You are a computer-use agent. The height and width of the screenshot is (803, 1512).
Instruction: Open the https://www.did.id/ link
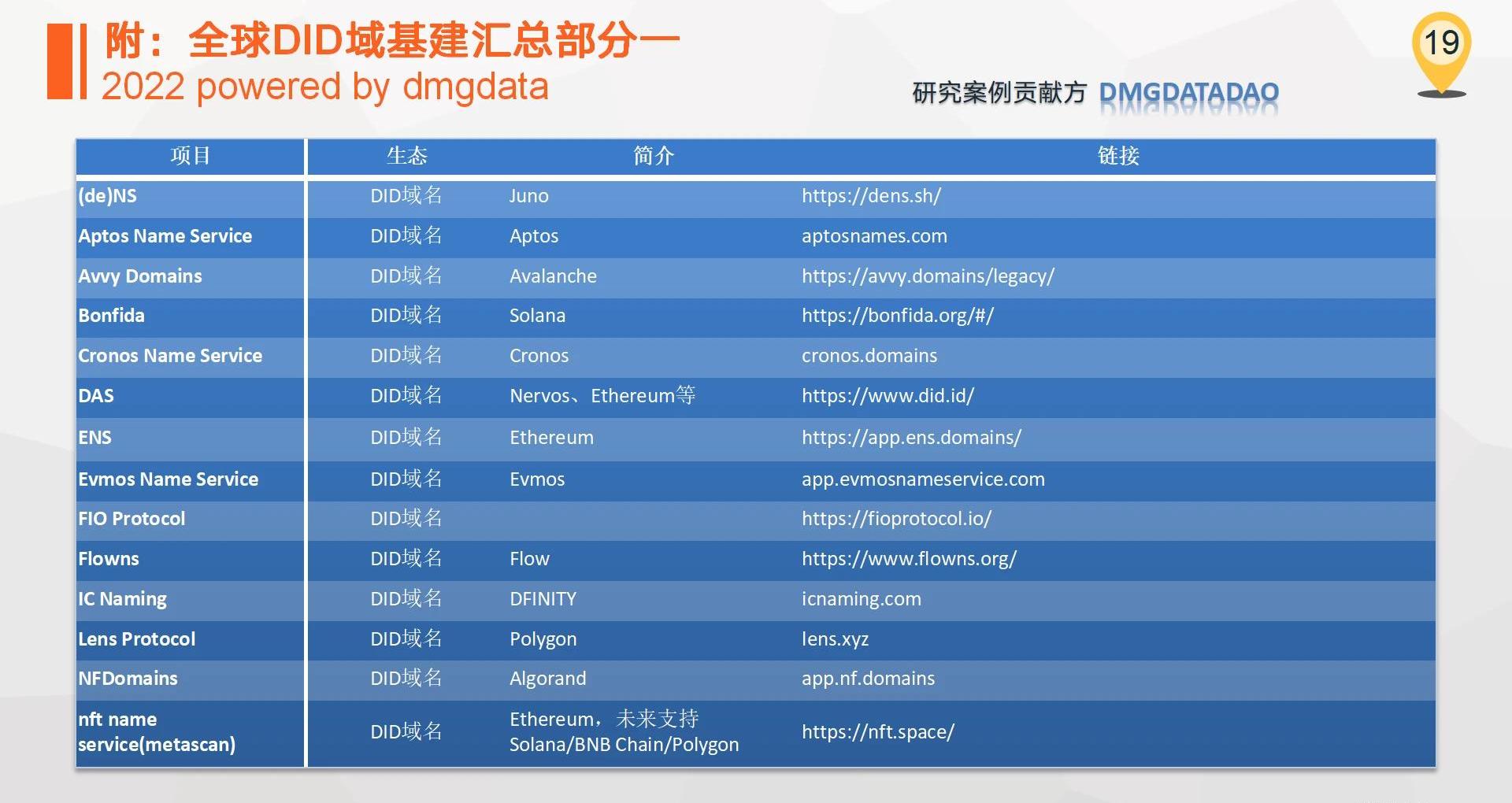coord(888,396)
